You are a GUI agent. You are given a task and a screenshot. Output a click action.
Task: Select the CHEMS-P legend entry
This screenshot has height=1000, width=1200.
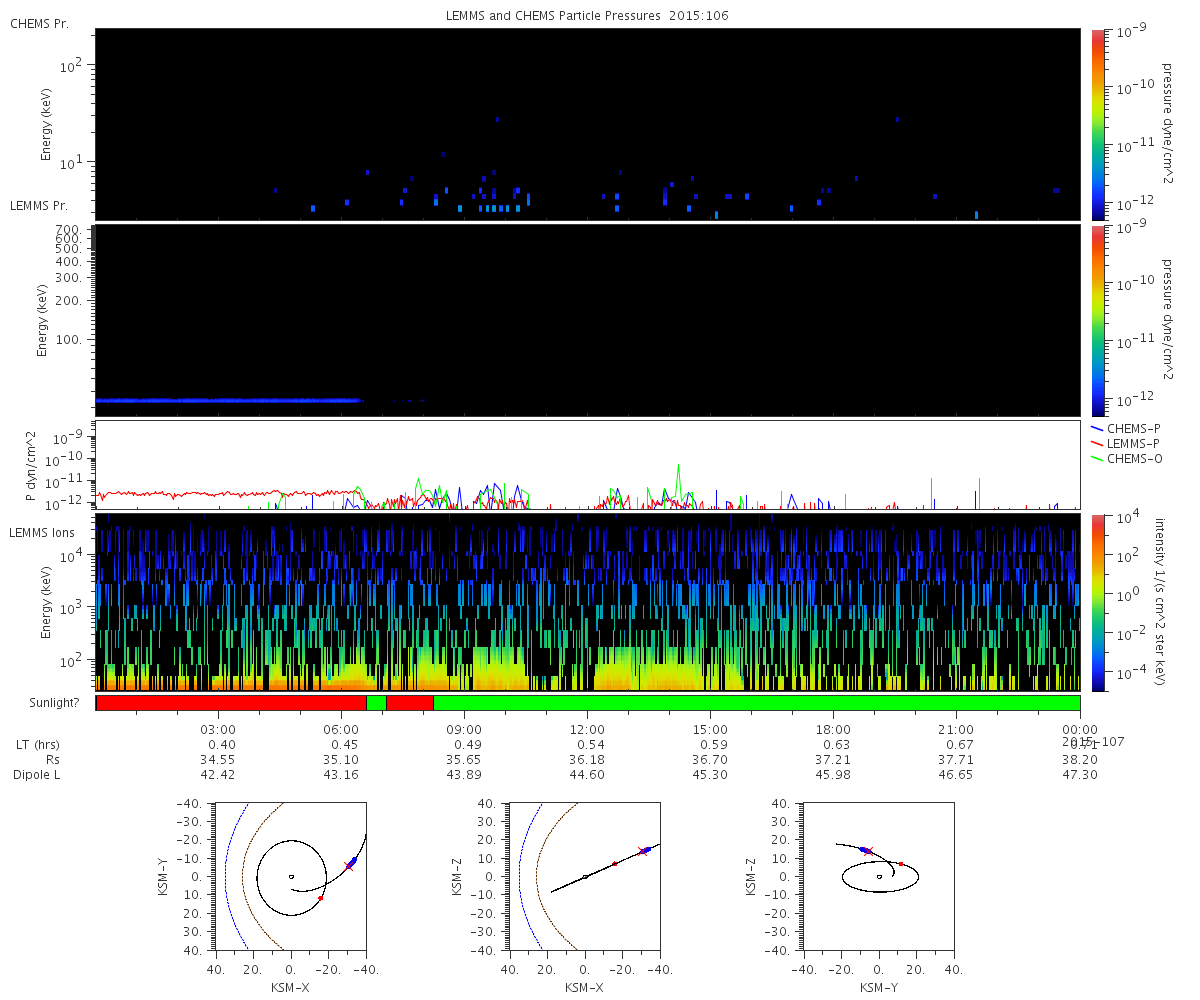(1125, 428)
